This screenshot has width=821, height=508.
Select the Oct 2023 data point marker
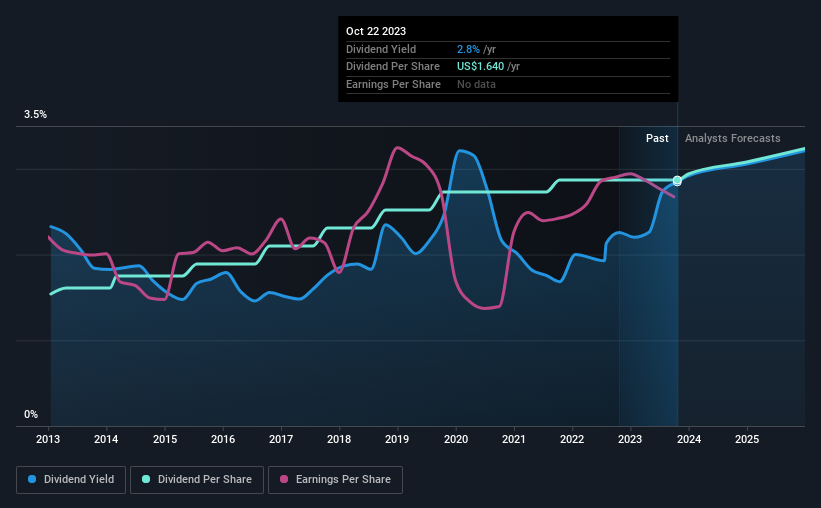coord(677,181)
